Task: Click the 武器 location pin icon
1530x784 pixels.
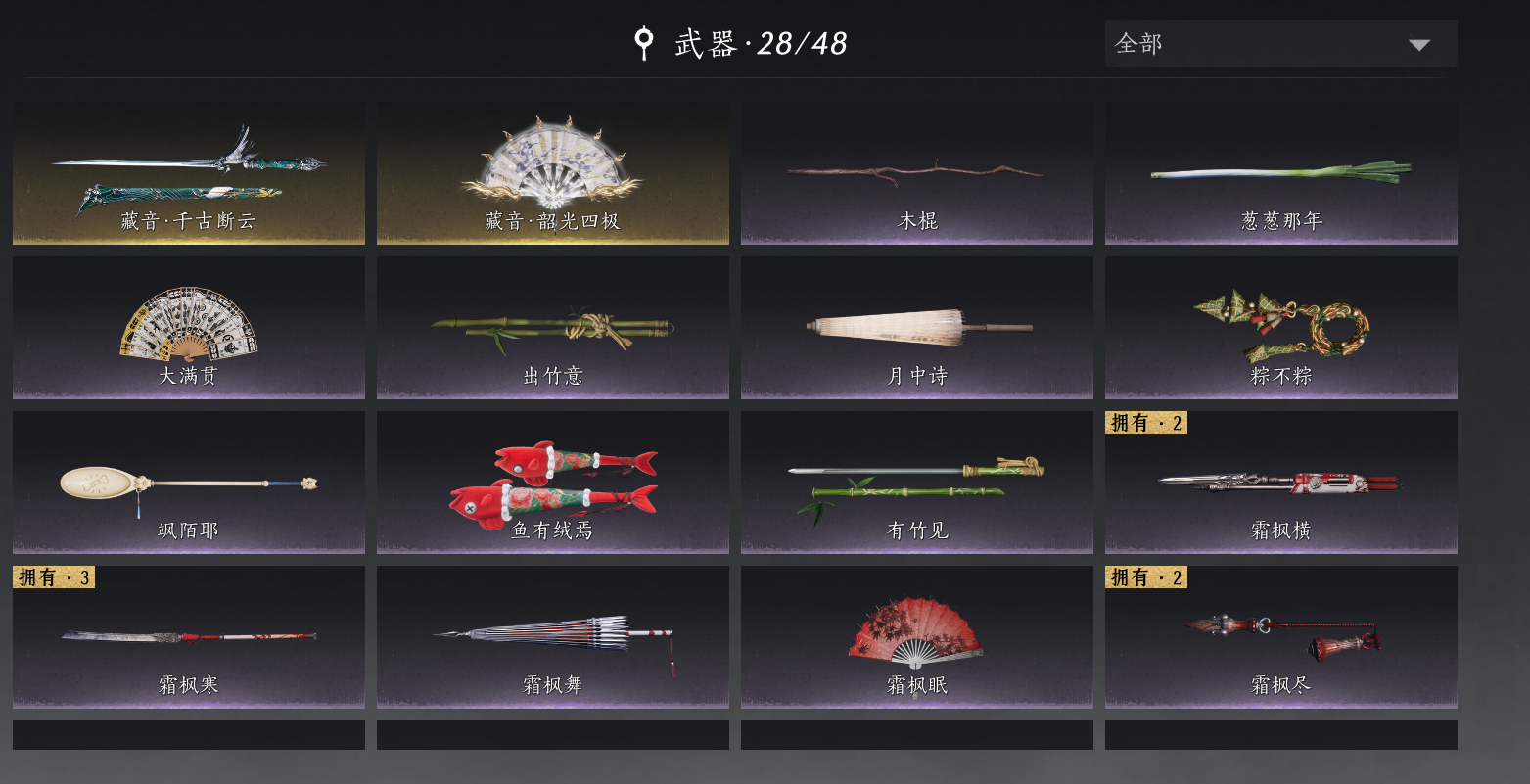Action: pos(643,43)
